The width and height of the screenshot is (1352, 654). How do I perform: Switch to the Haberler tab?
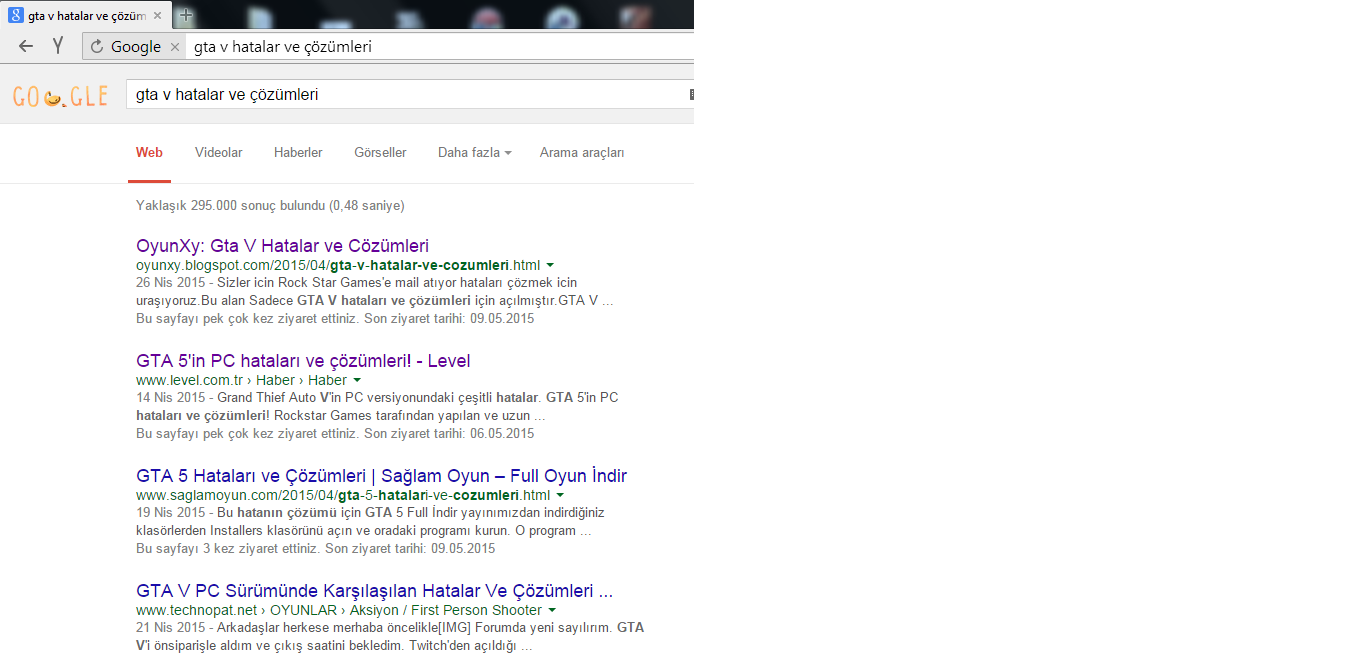point(298,153)
